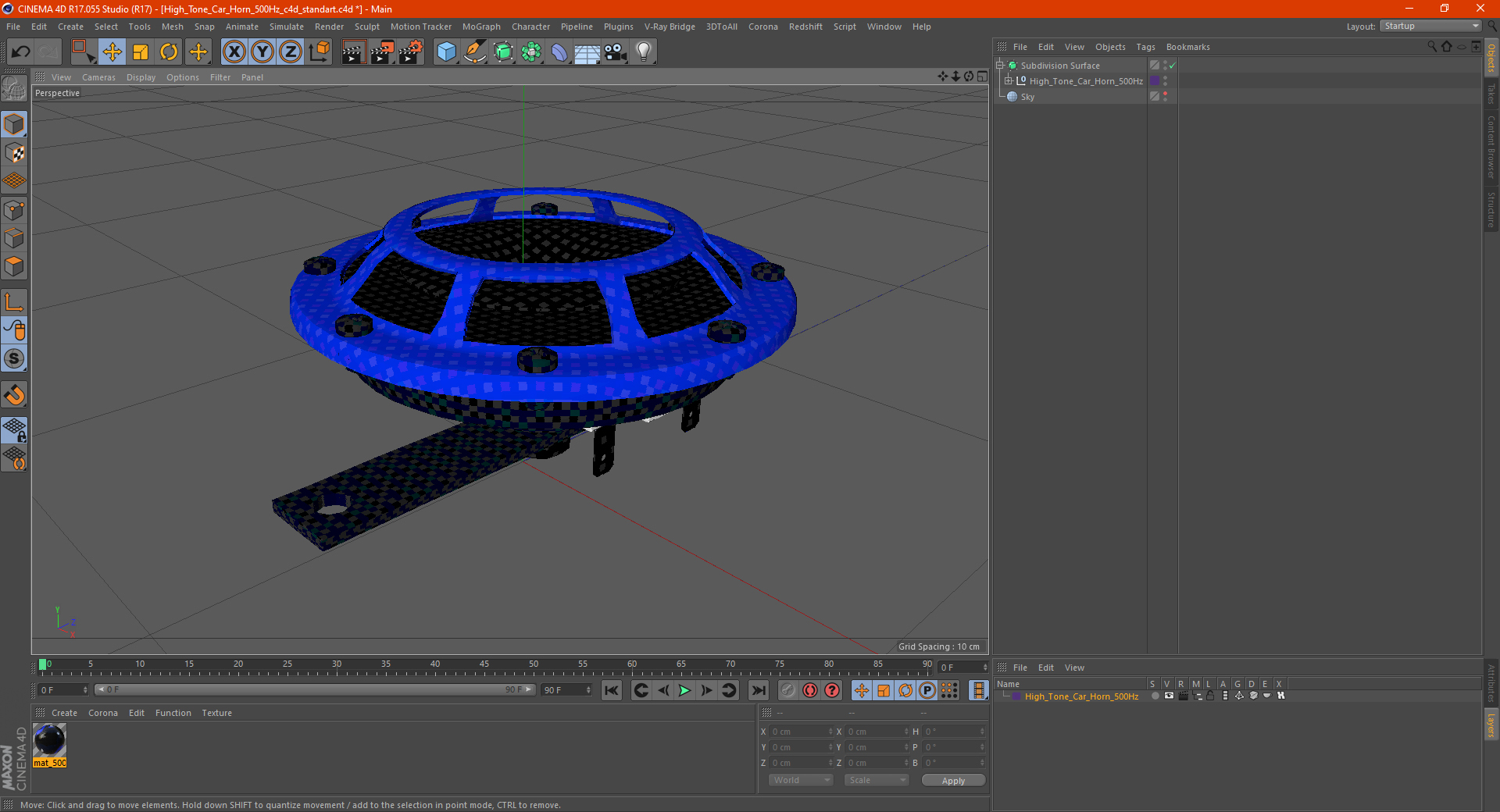1500x812 pixels.
Task: Open the Simulate menu
Action: (x=287, y=27)
